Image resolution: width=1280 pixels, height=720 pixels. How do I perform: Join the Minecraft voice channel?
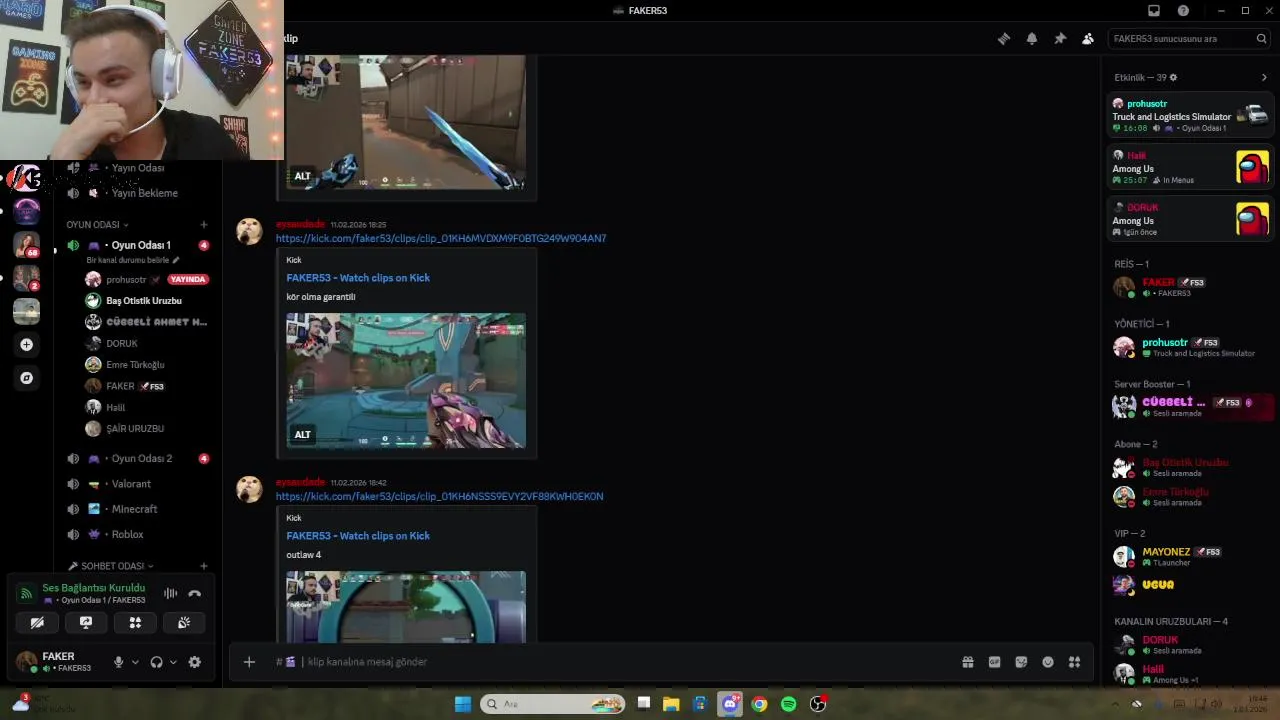(137, 509)
